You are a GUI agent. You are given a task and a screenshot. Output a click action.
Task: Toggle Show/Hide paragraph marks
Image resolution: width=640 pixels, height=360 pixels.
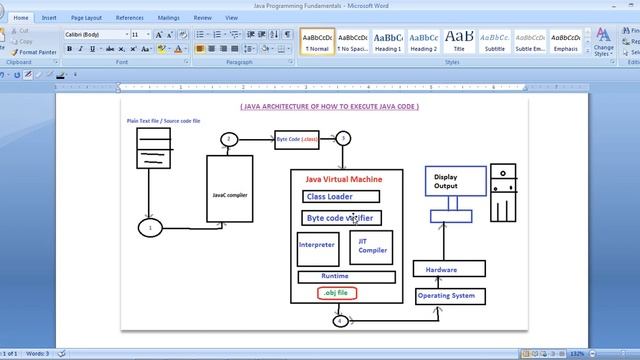pyautogui.click(x=288, y=35)
